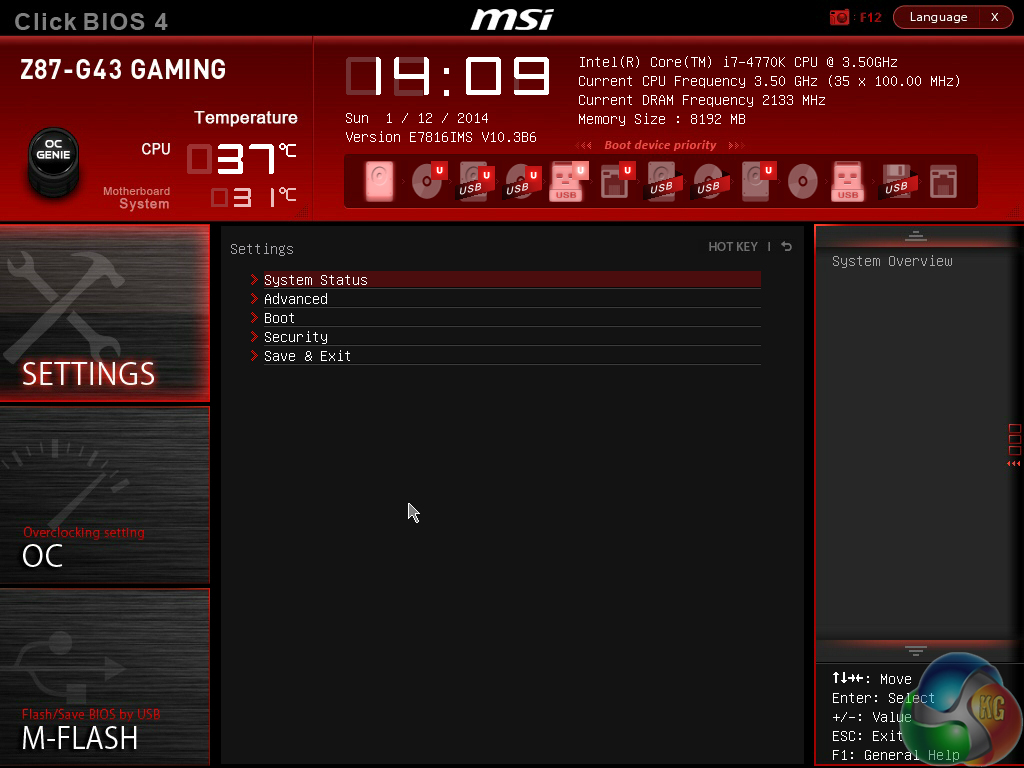This screenshot has height=768, width=1024.
Task: Select the UEFI network boot device icon
Action: coord(616,181)
